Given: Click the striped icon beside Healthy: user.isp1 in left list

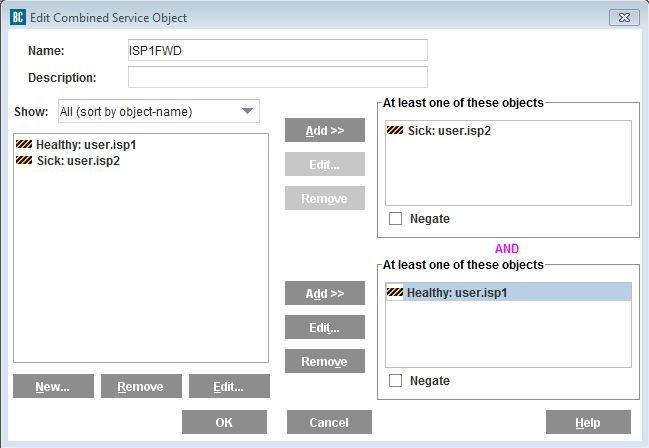Looking at the screenshot, I should (x=24, y=145).
